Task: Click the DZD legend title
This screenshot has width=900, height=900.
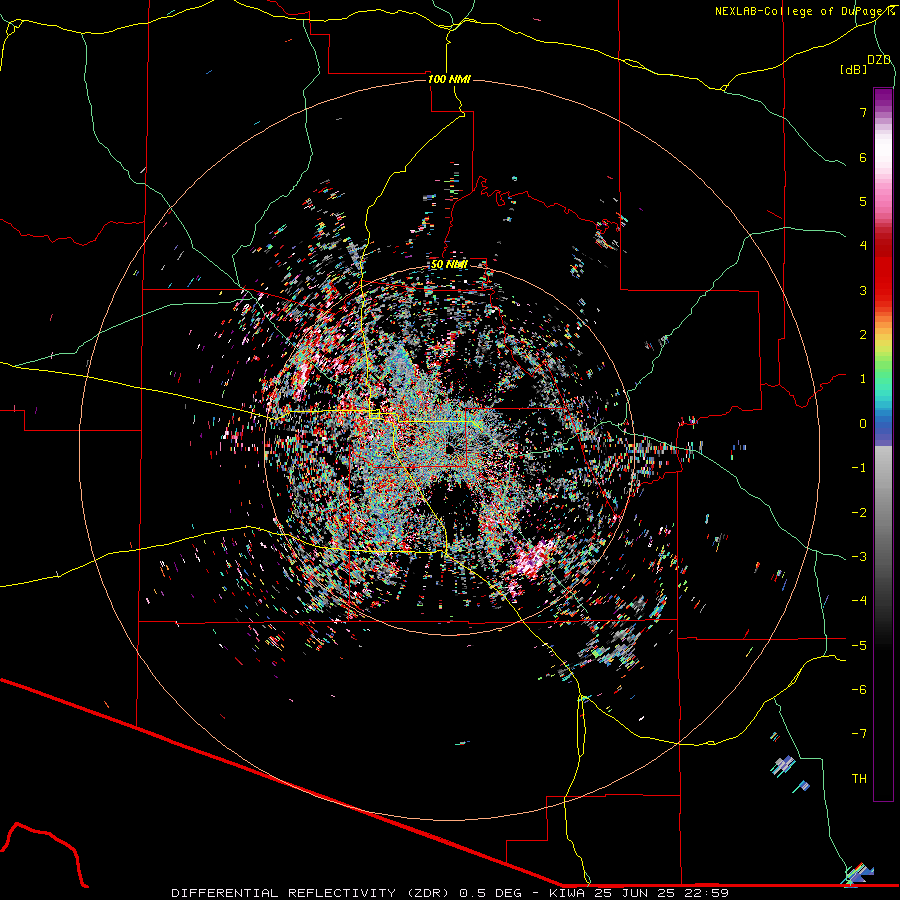Action: 879,60
